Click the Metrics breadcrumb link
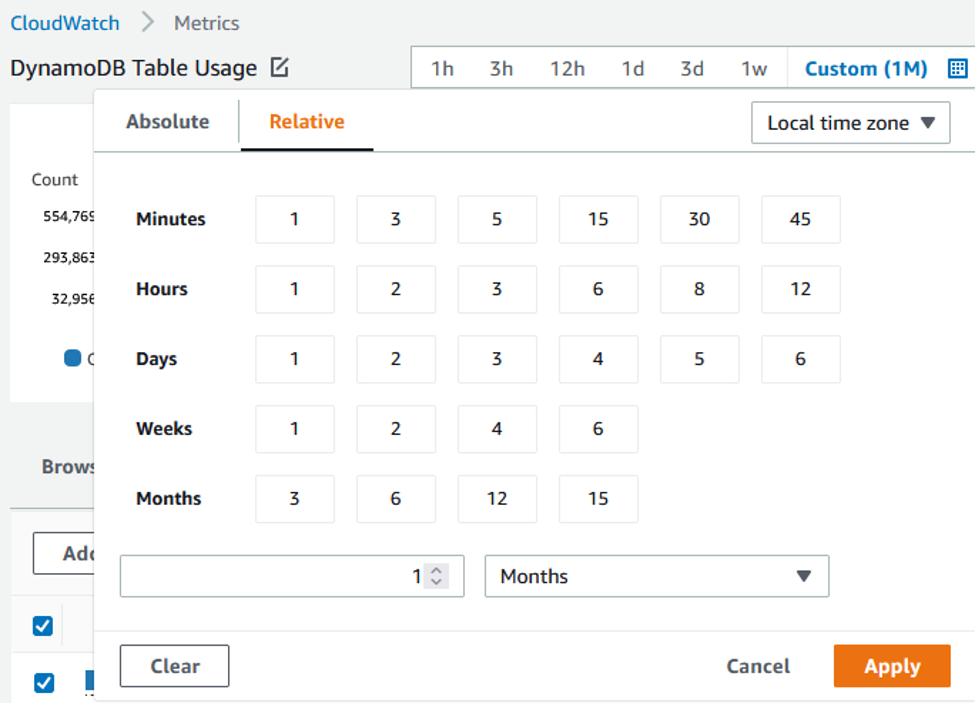The width and height of the screenshot is (977, 704). [x=205, y=22]
